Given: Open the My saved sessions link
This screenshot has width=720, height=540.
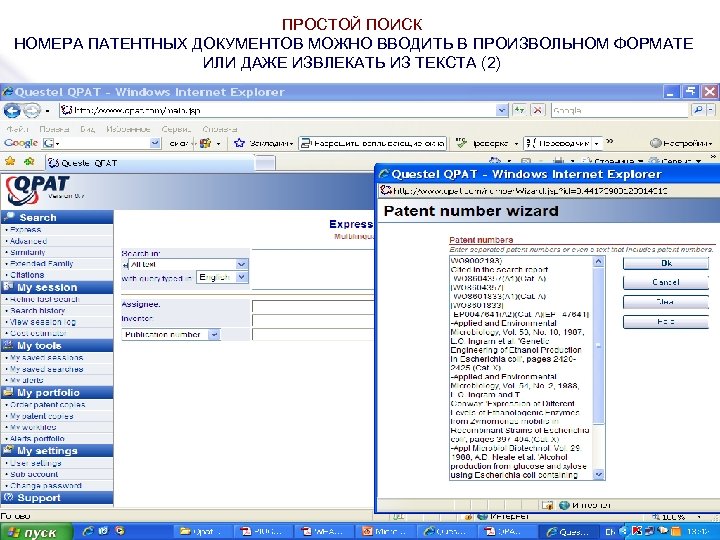Looking at the screenshot, I should coord(46,358).
